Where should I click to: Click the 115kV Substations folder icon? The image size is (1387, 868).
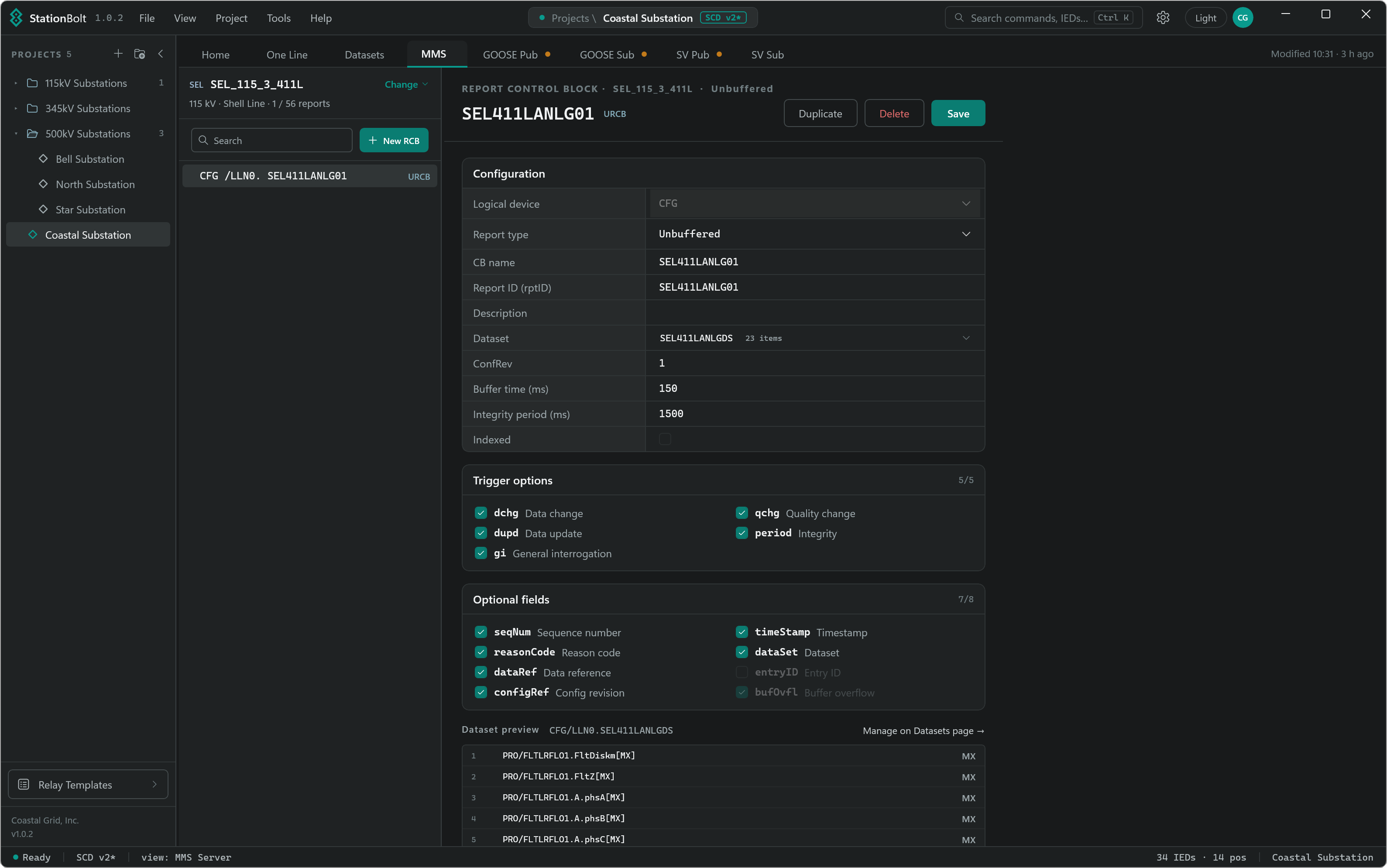click(33, 83)
